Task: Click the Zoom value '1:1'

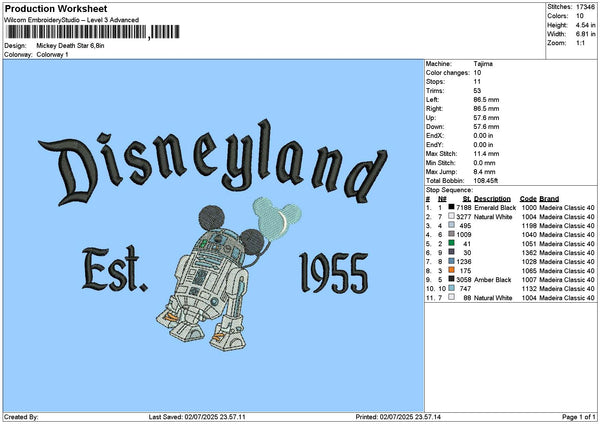Action: click(580, 43)
